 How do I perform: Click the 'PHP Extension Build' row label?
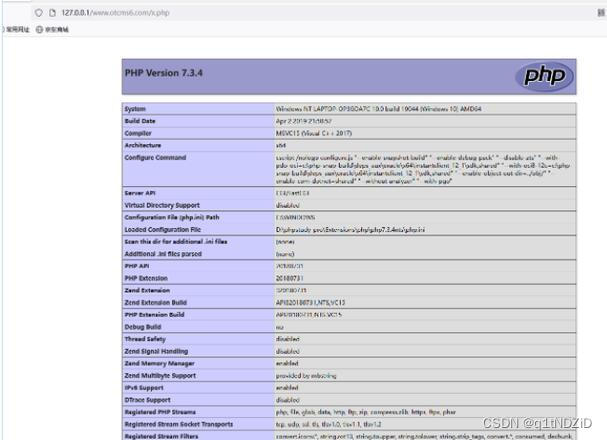[154, 315]
